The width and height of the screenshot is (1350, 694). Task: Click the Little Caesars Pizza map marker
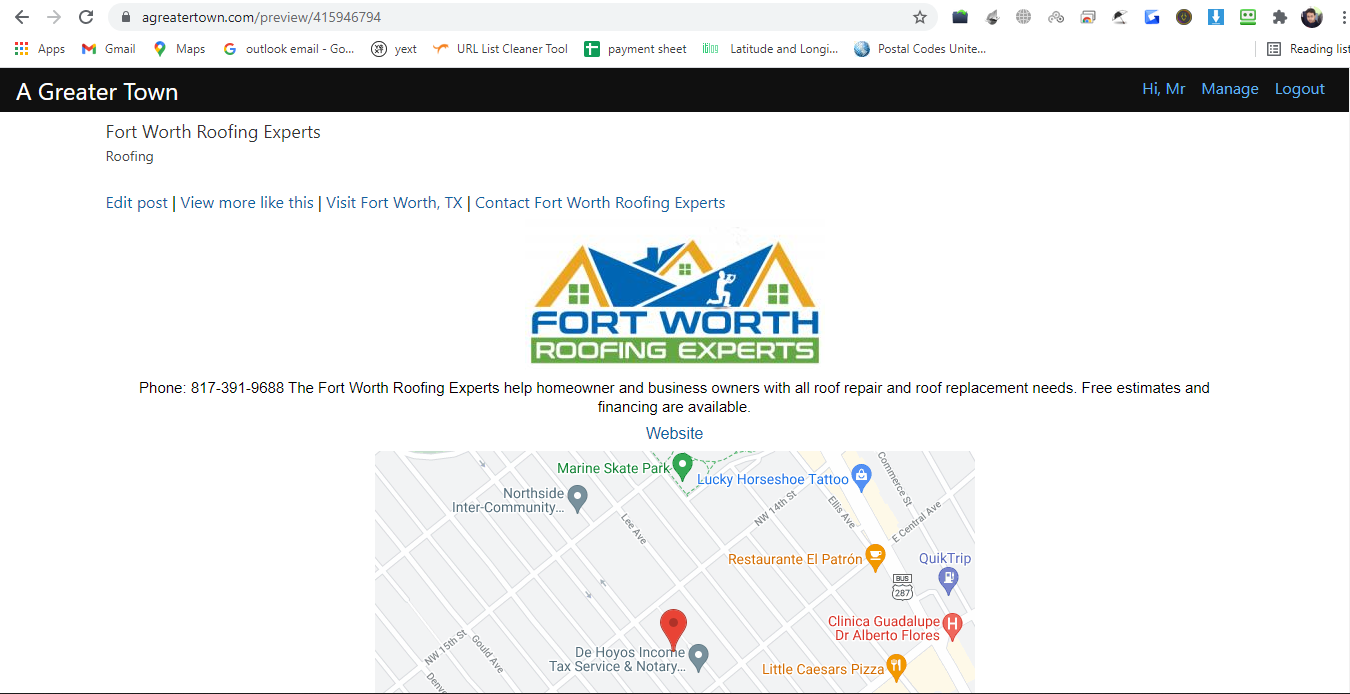[x=896, y=666]
